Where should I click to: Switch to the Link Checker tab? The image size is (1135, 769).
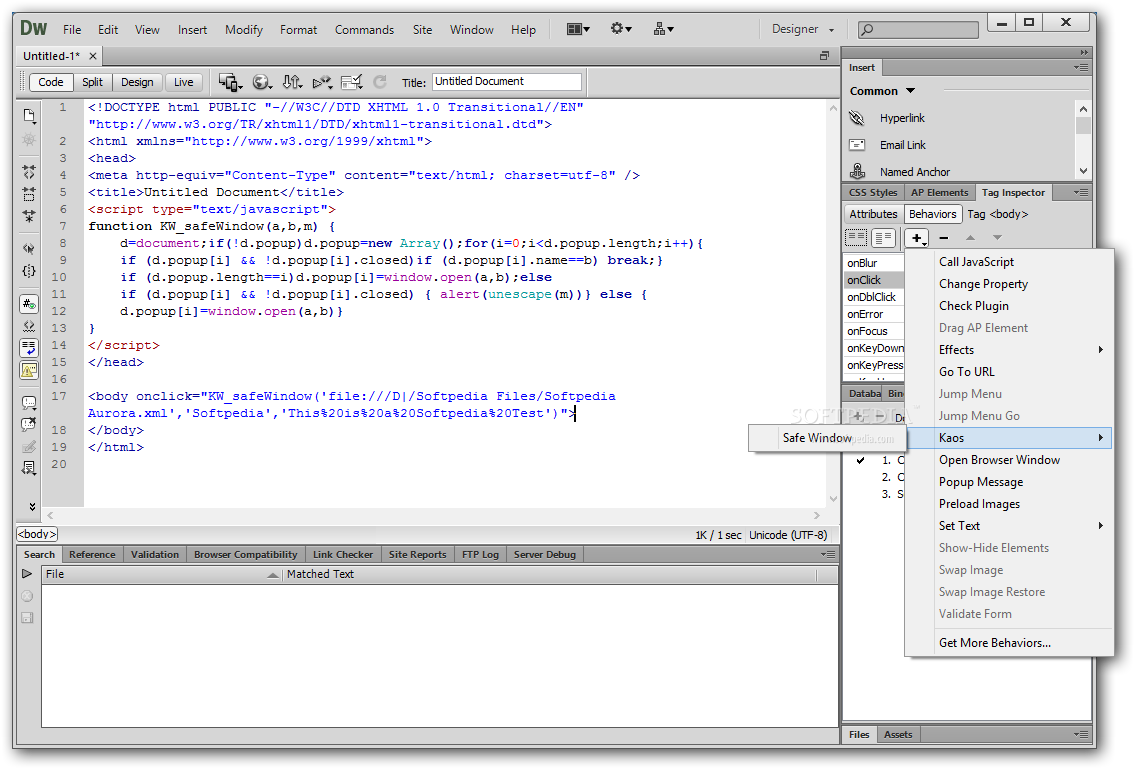[x=342, y=554]
